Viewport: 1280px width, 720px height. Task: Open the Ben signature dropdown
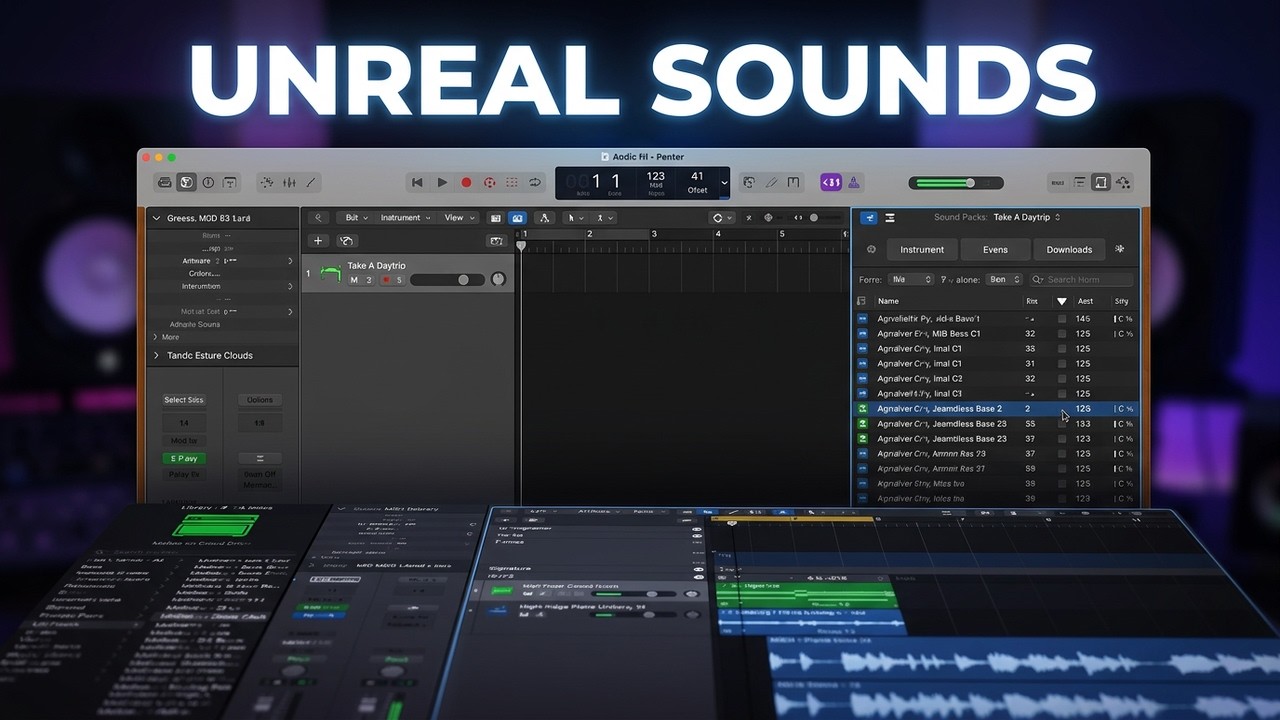click(1004, 280)
